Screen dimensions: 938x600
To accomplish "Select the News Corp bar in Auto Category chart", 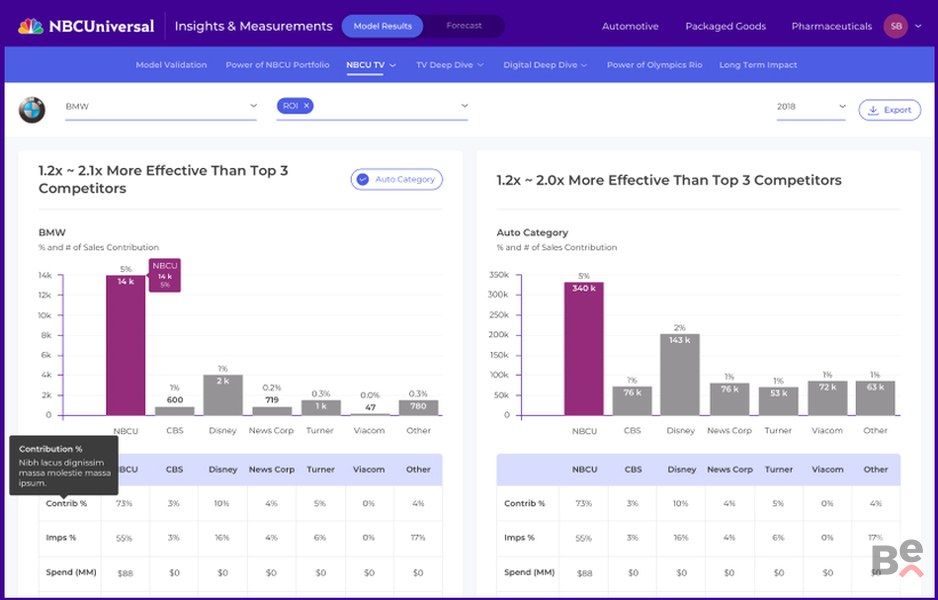I will [729, 399].
